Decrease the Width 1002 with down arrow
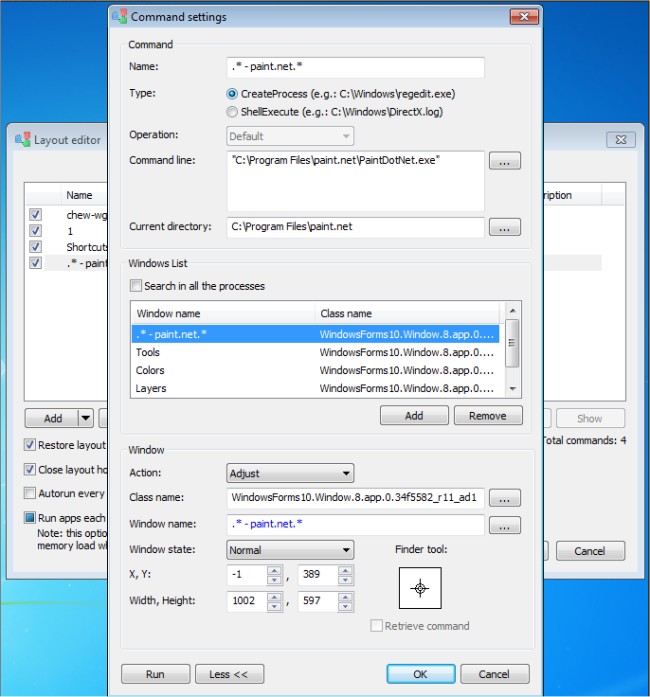Screen dimensions: 650x697 tap(274, 605)
